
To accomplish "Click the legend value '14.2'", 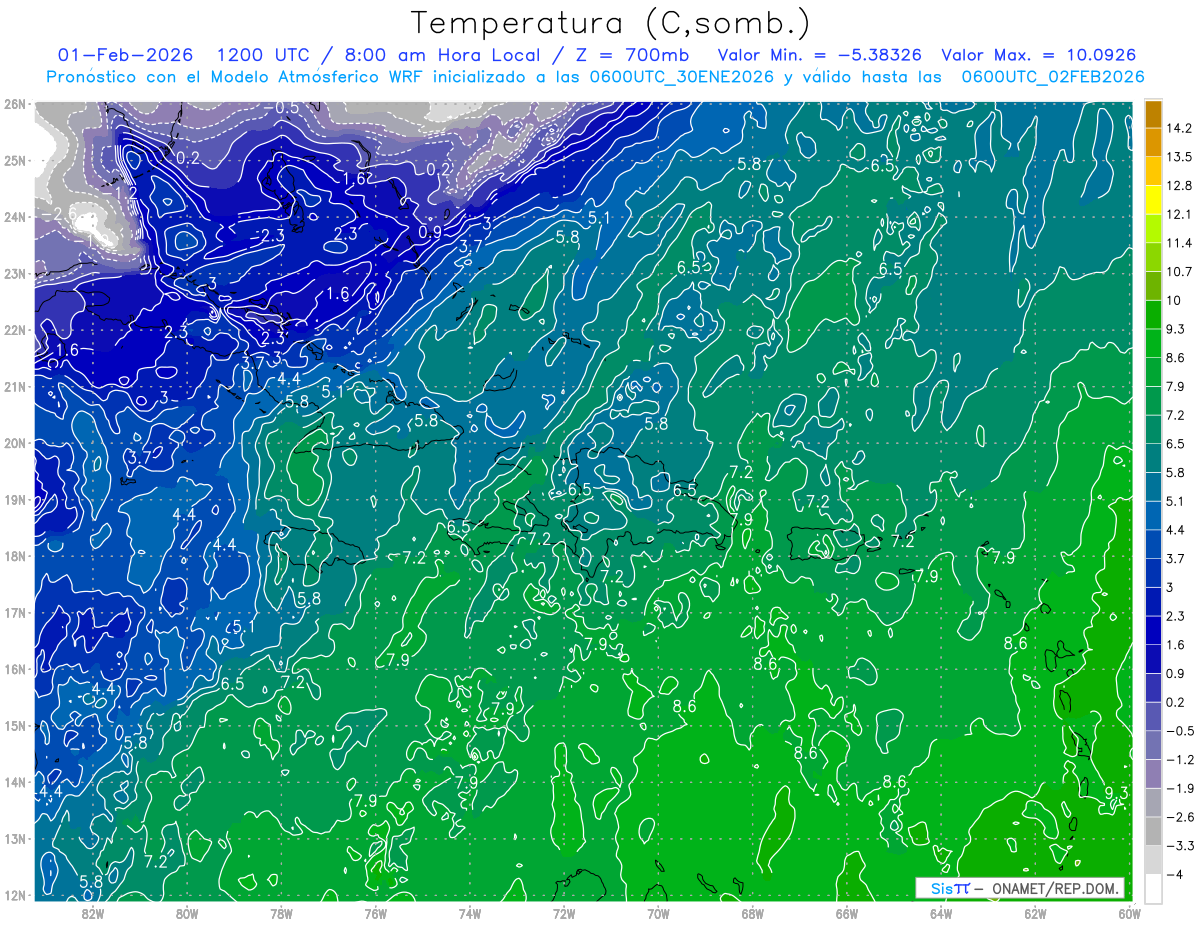I will tap(1179, 128).
